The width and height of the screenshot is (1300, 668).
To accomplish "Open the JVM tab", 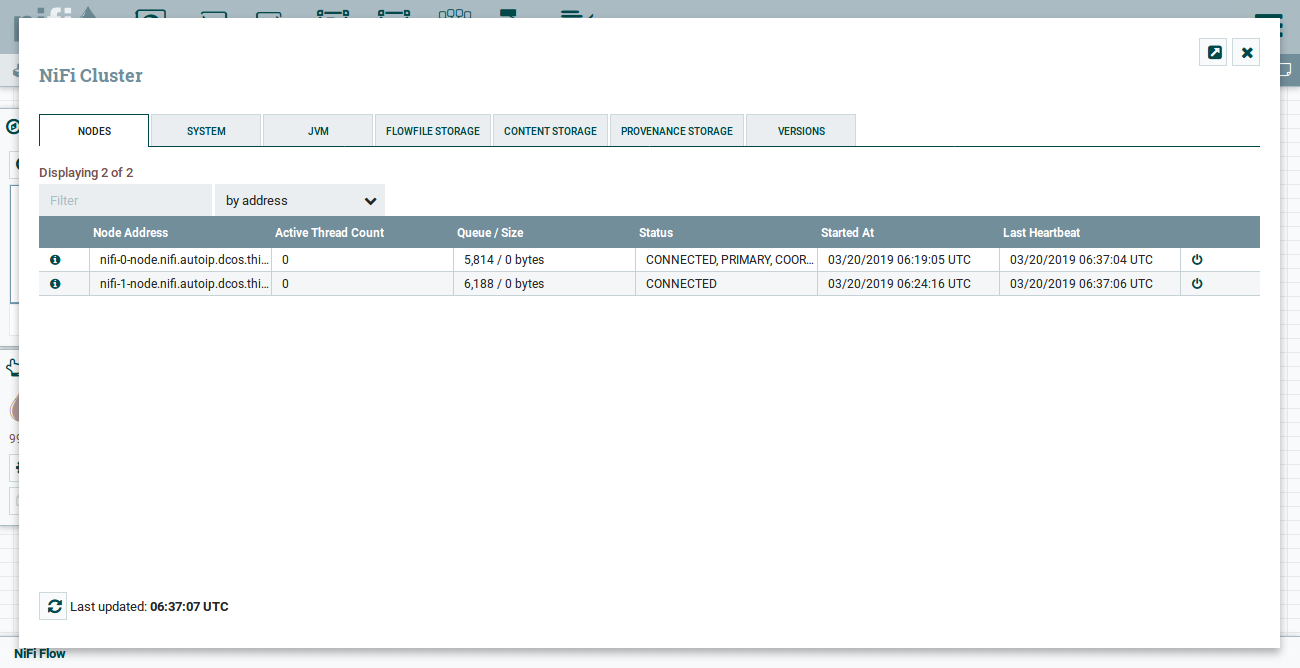I will tap(318, 131).
